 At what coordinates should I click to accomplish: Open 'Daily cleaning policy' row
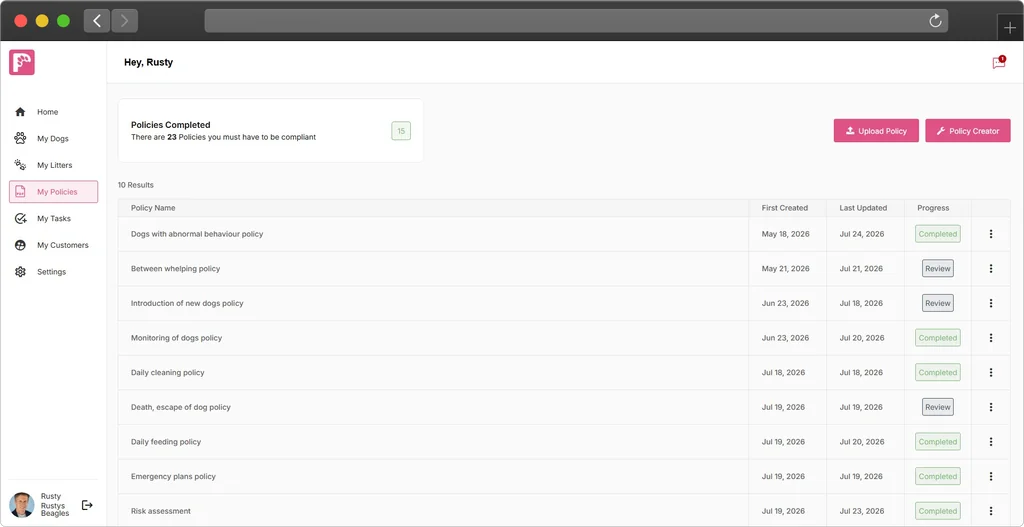point(564,372)
